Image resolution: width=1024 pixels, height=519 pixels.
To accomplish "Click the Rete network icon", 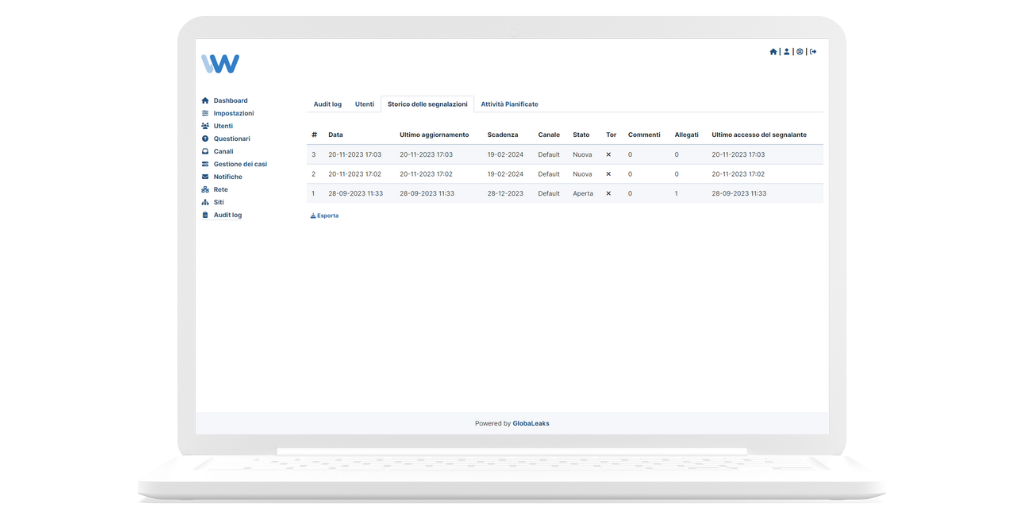I will [205, 189].
